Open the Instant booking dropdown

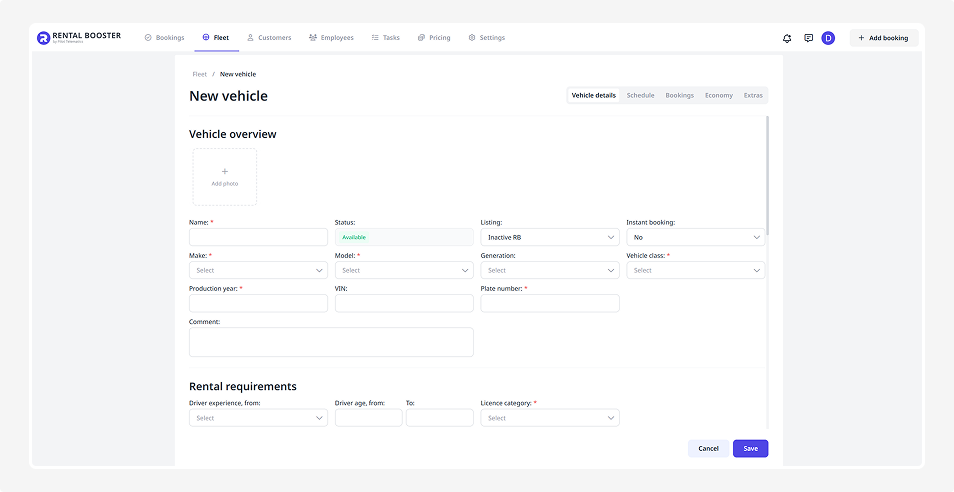696,238
